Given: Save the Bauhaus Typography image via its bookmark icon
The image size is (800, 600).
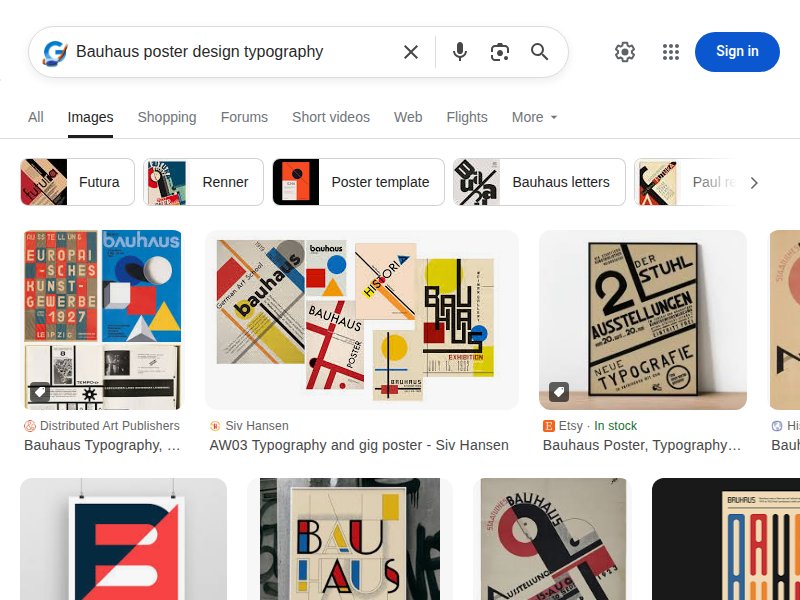Looking at the screenshot, I should (40, 393).
